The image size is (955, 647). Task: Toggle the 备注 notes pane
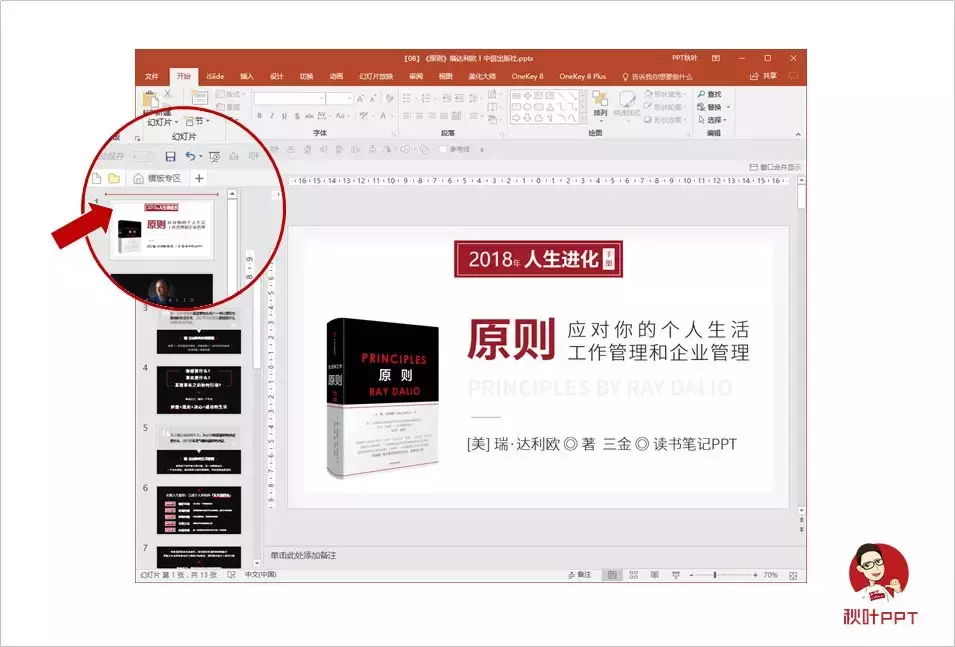(579, 575)
